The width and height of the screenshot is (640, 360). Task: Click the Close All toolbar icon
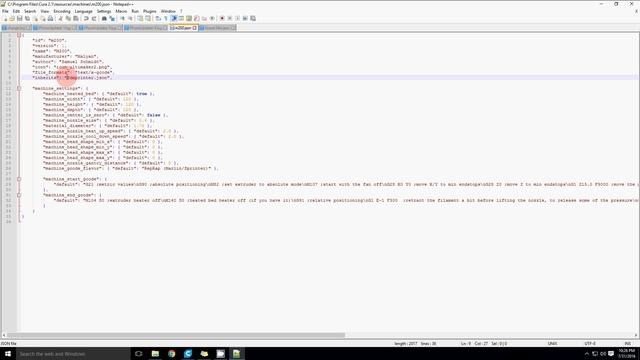click(x=43, y=18)
